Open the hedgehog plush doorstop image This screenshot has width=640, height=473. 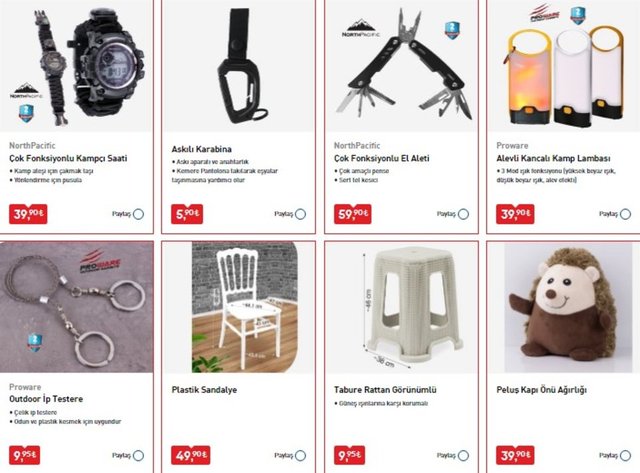568,308
